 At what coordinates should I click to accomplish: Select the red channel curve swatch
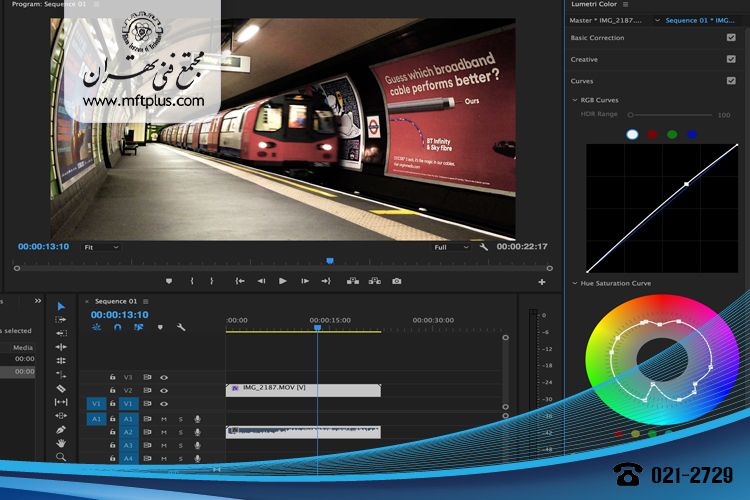(652, 134)
